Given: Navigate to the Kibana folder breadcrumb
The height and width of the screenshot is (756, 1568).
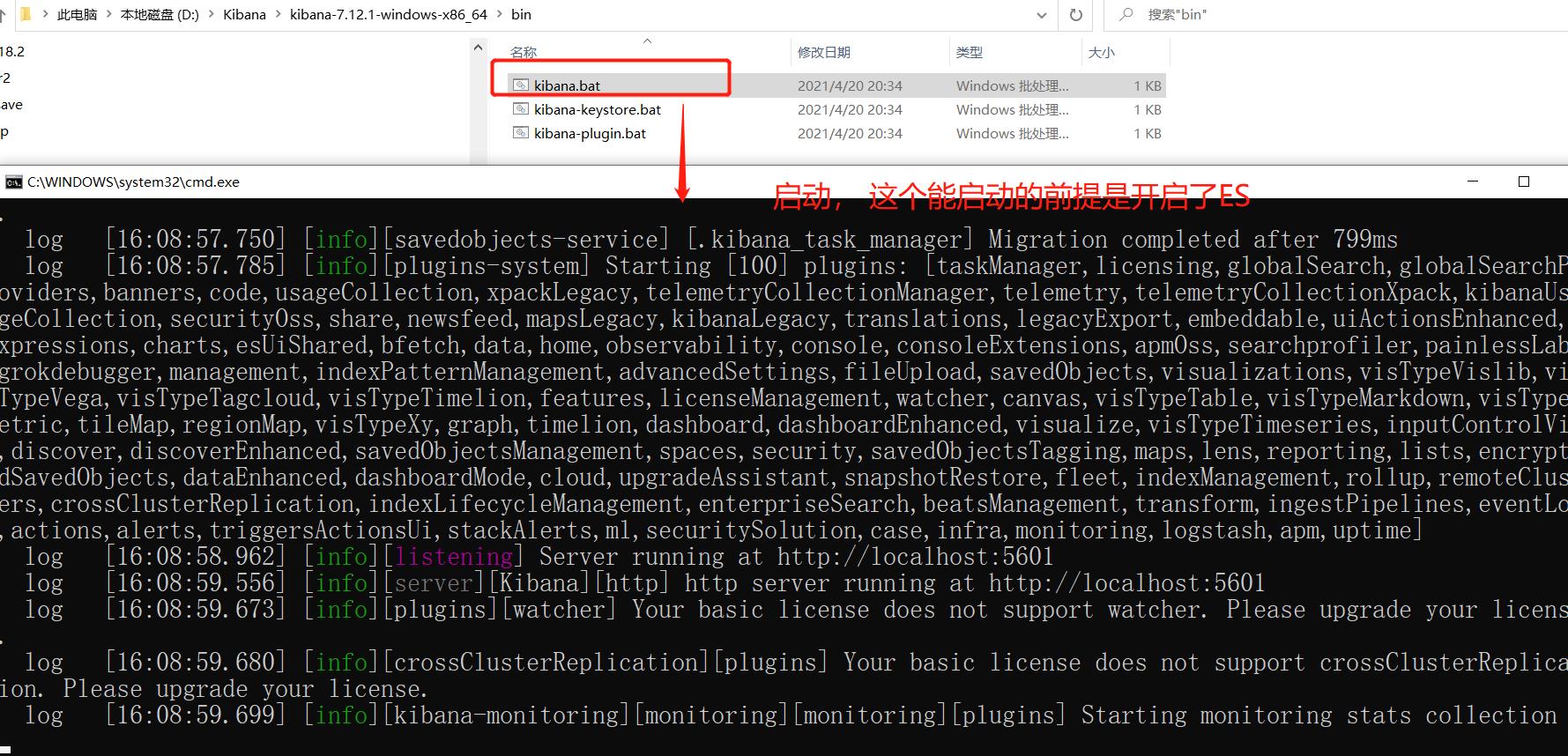Looking at the screenshot, I should (244, 15).
